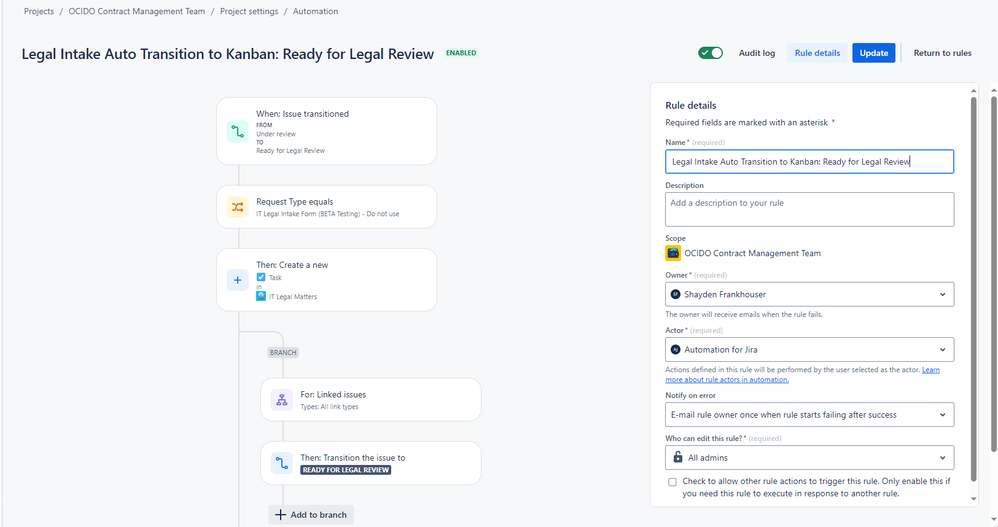
Task: Open the Audit log tab
Action: [x=757, y=53]
